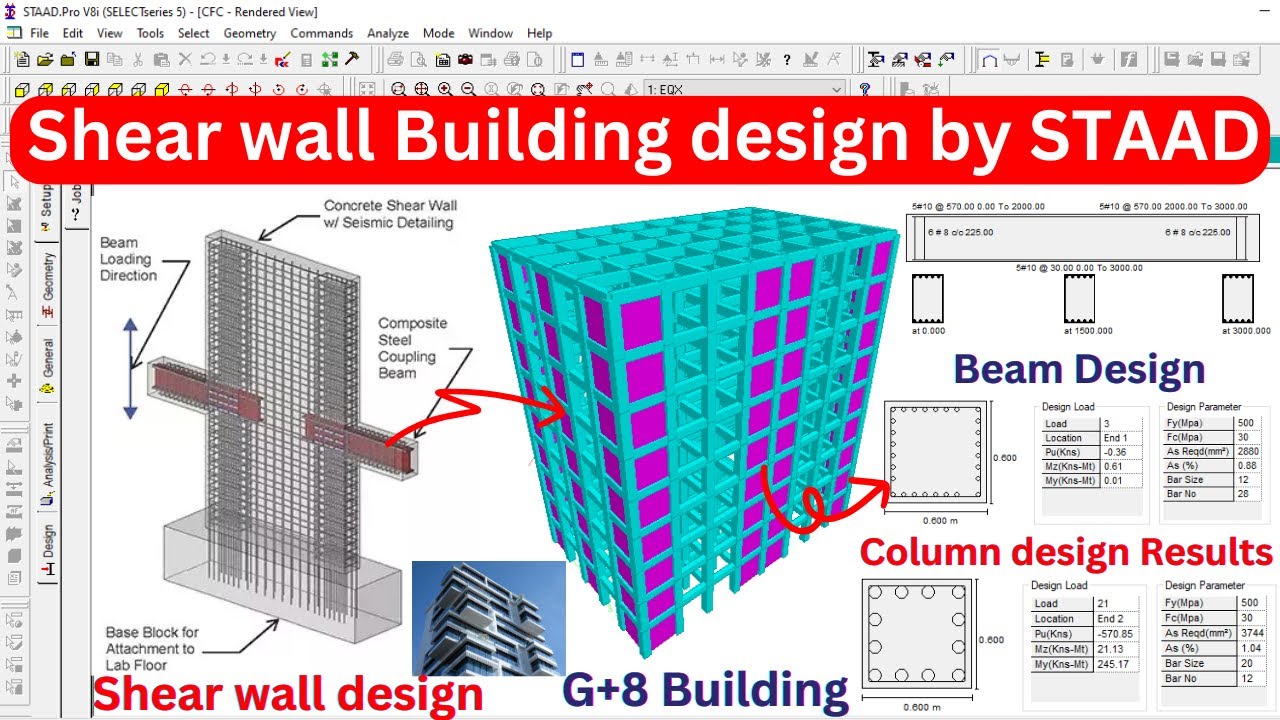
Task: Click the Location value "End 2"
Action: [1111, 618]
